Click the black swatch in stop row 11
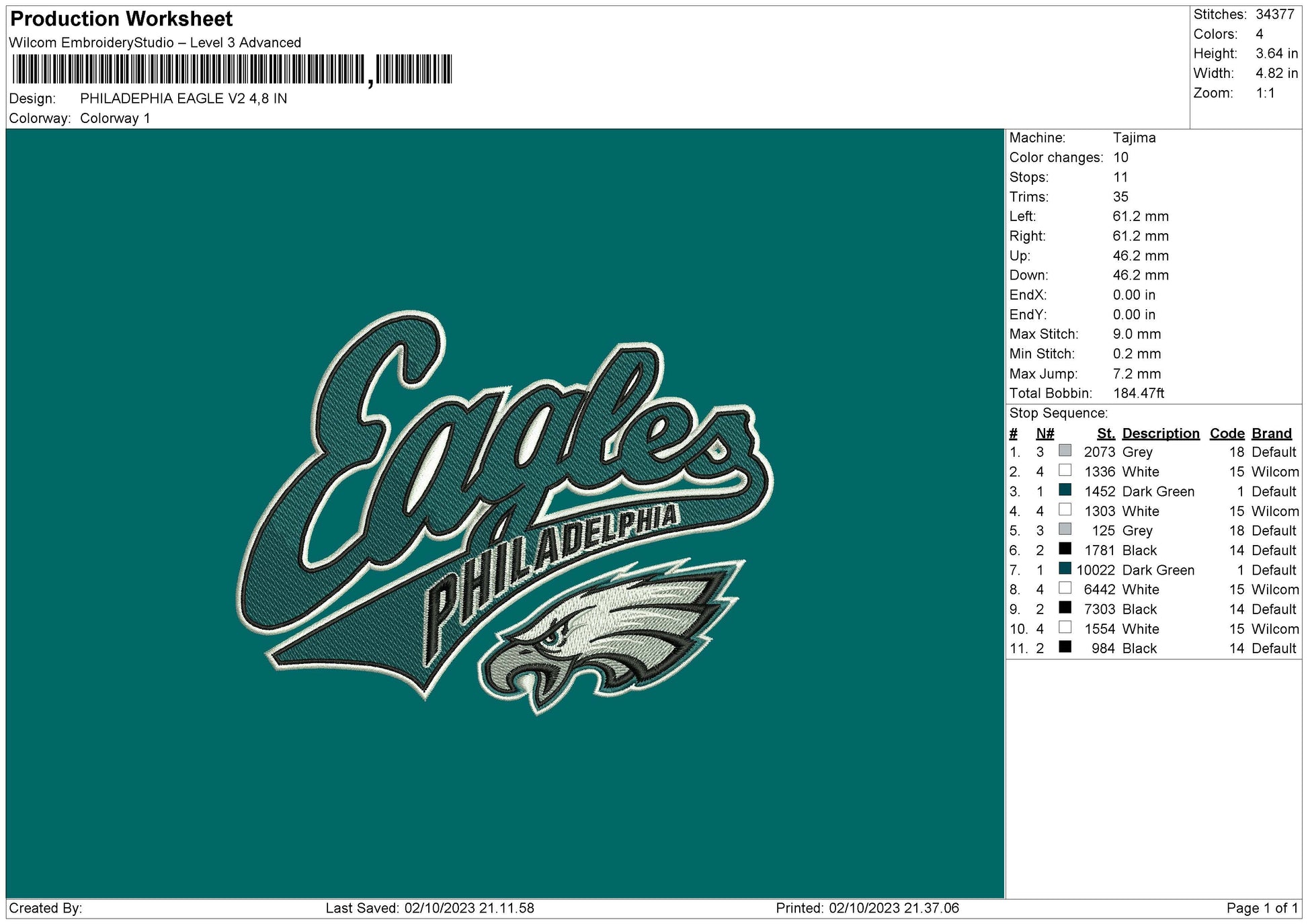This screenshot has width=1308, height=924. click(1065, 647)
